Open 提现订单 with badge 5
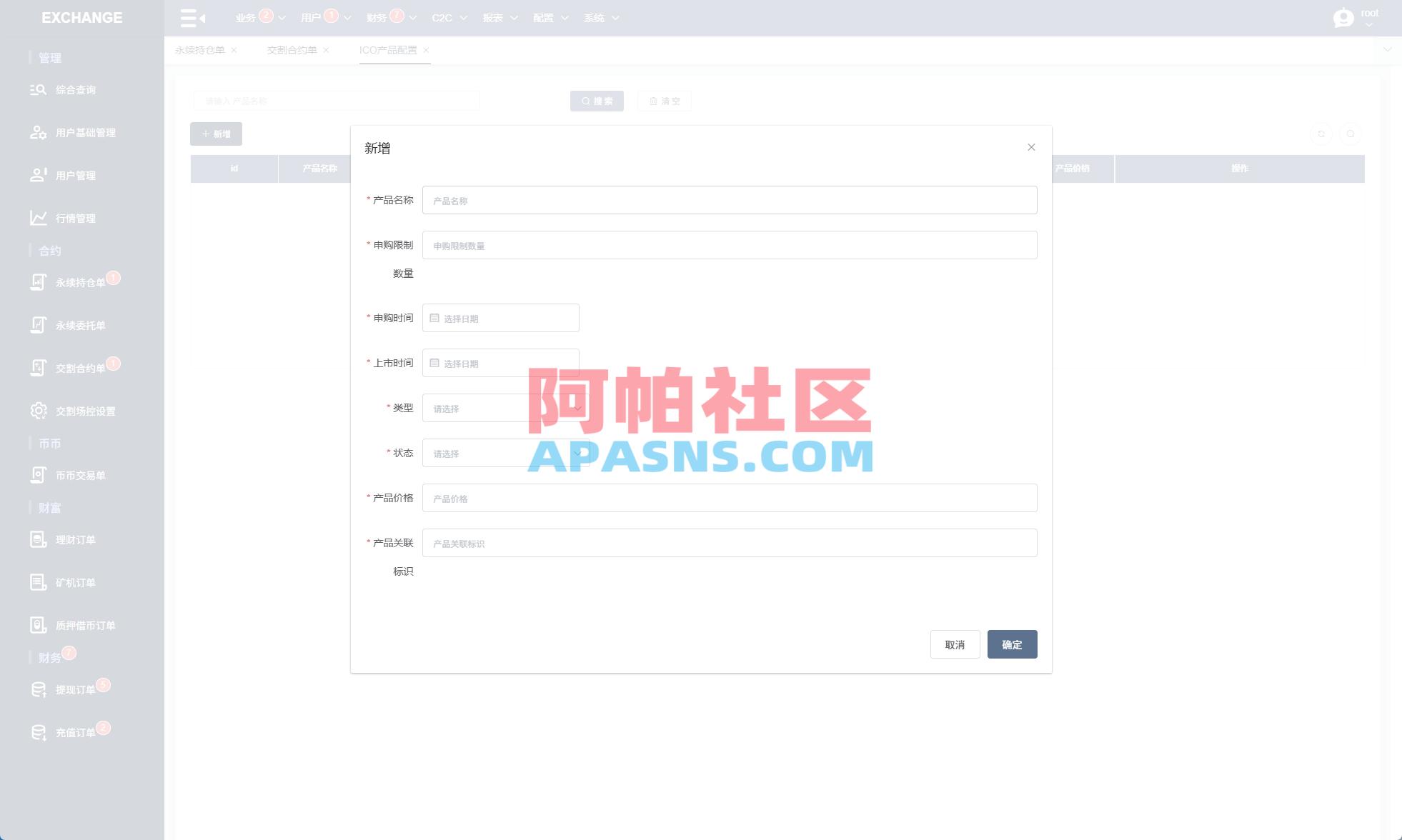The width and height of the screenshot is (1402, 840). click(76, 689)
